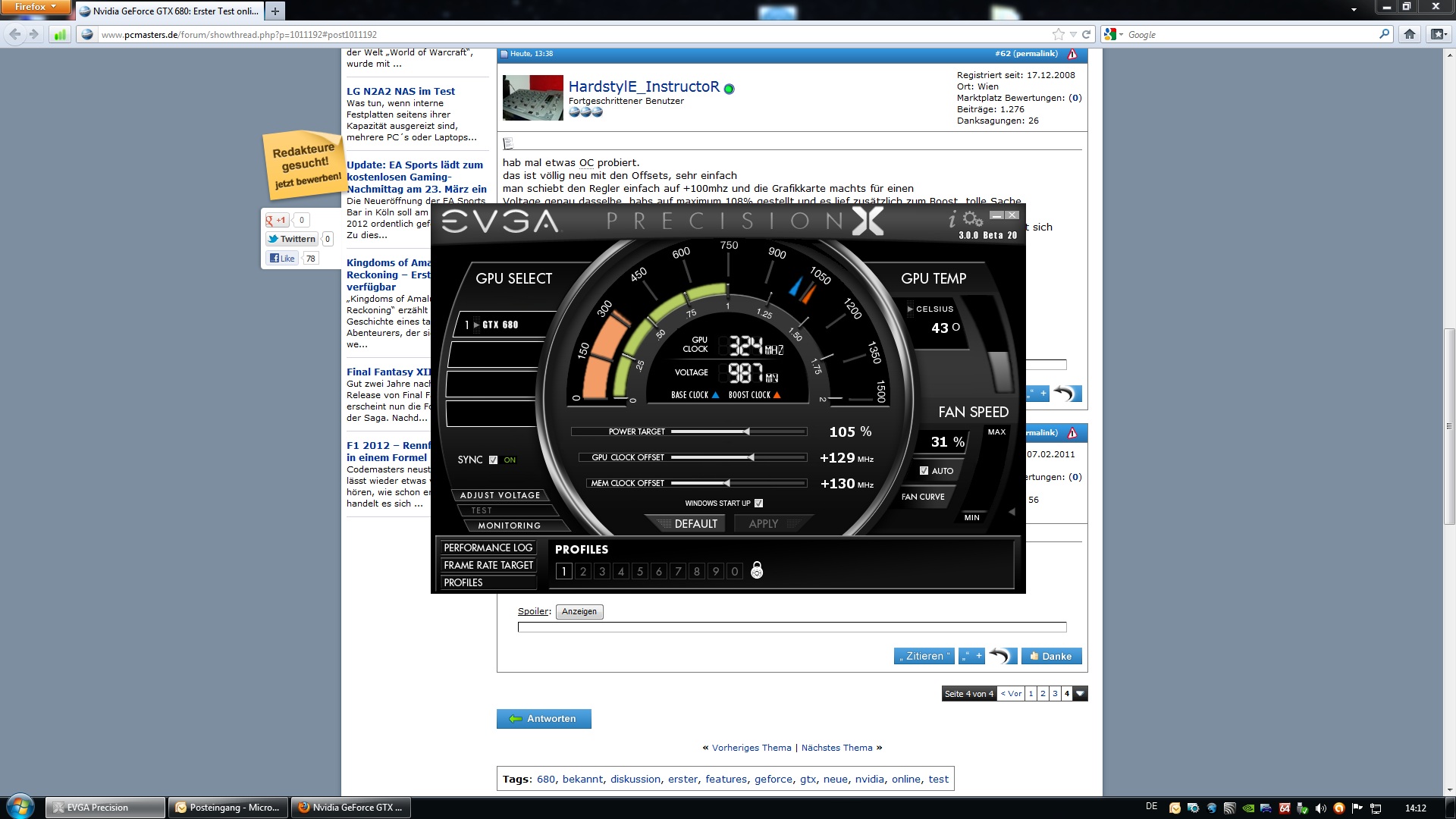
Task: Click HardstylE_InstructoR avatar image
Action: tap(532, 97)
